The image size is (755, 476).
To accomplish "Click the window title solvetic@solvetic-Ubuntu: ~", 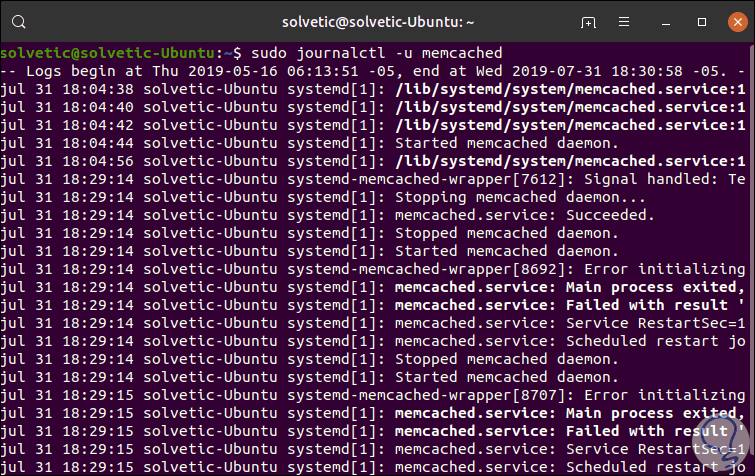I will 375,21.
